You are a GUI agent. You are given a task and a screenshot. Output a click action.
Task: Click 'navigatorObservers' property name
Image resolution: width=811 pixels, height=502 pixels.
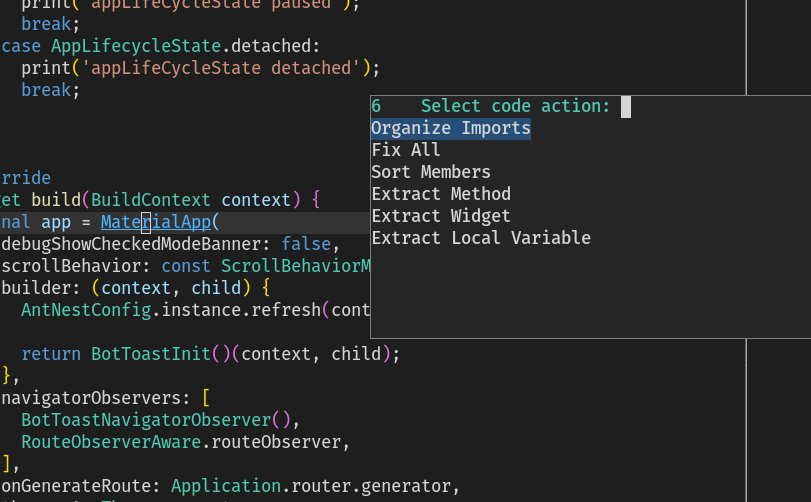coord(91,398)
